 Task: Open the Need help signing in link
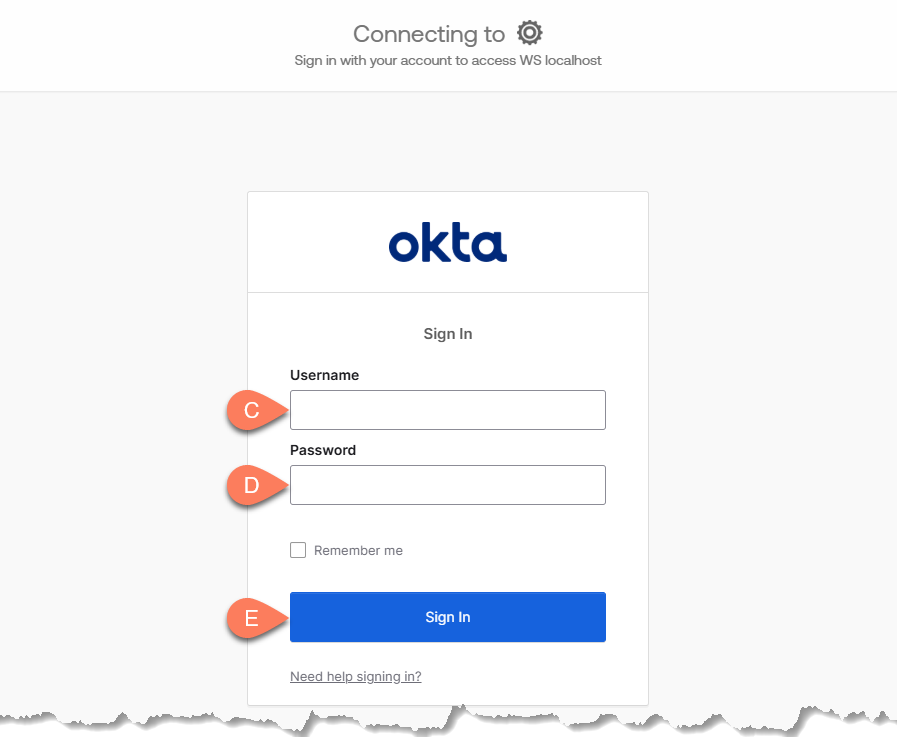click(355, 677)
